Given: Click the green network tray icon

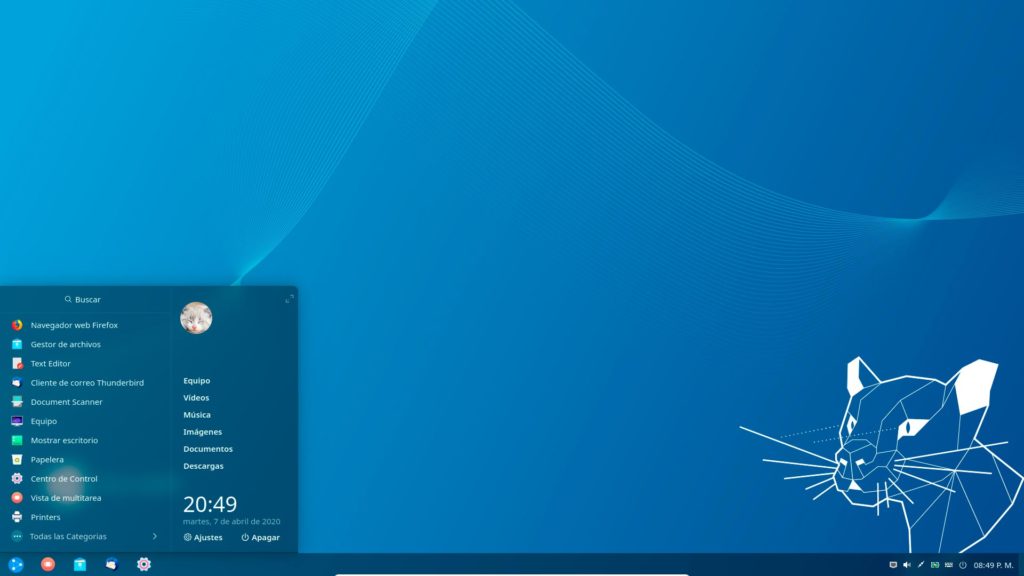Looking at the screenshot, I should pyautogui.click(x=935, y=565).
